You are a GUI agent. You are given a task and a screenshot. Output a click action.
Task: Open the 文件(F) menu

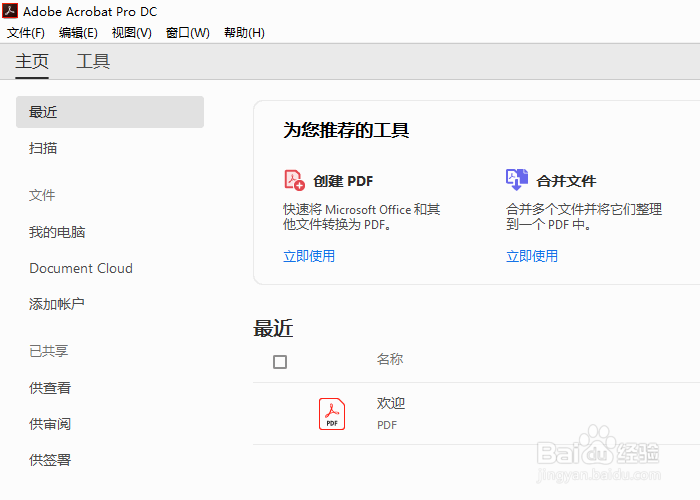click(26, 33)
